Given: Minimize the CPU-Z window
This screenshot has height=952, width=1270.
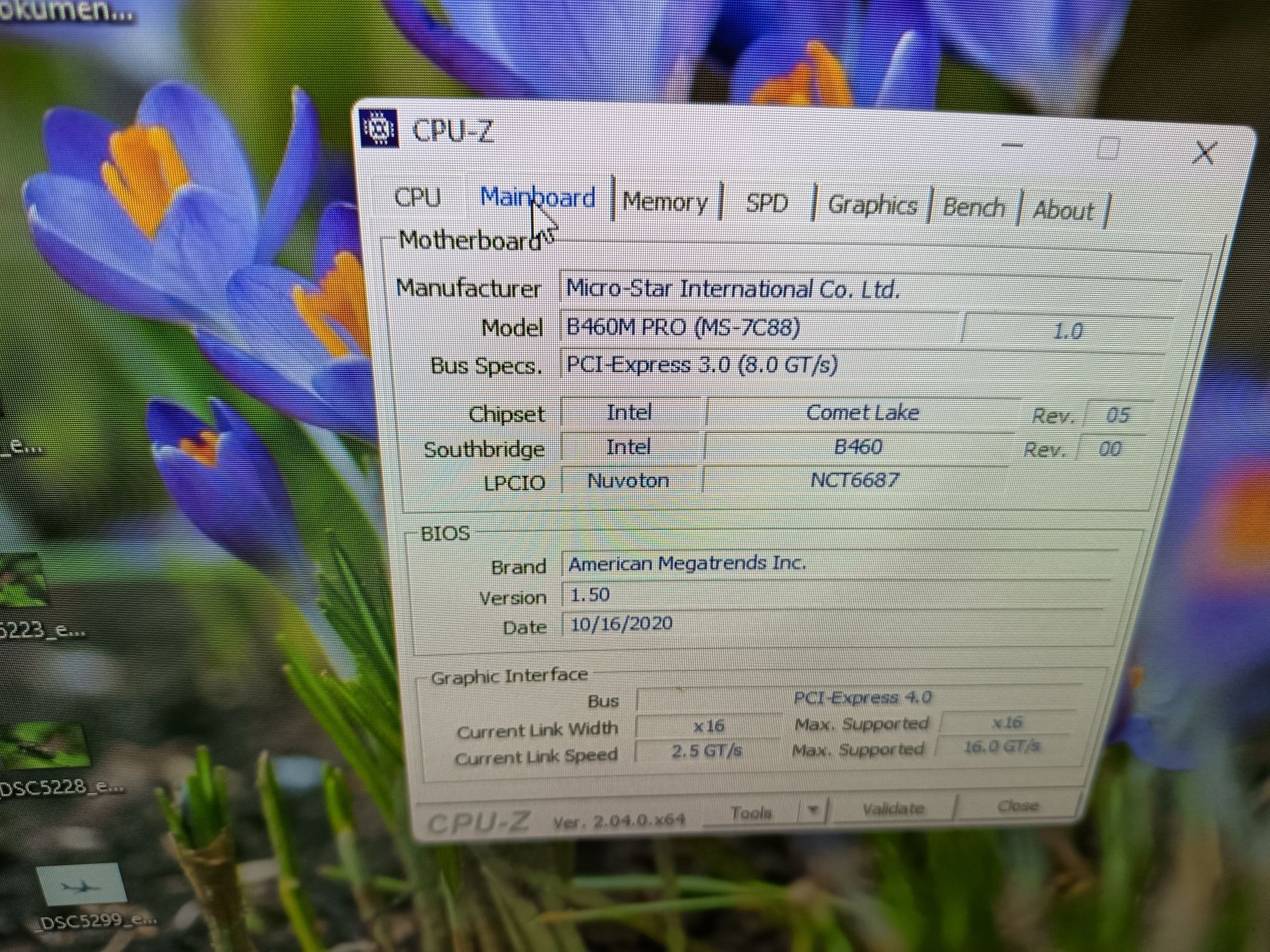Looking at the screenshot, I should tap(1012, 145).
